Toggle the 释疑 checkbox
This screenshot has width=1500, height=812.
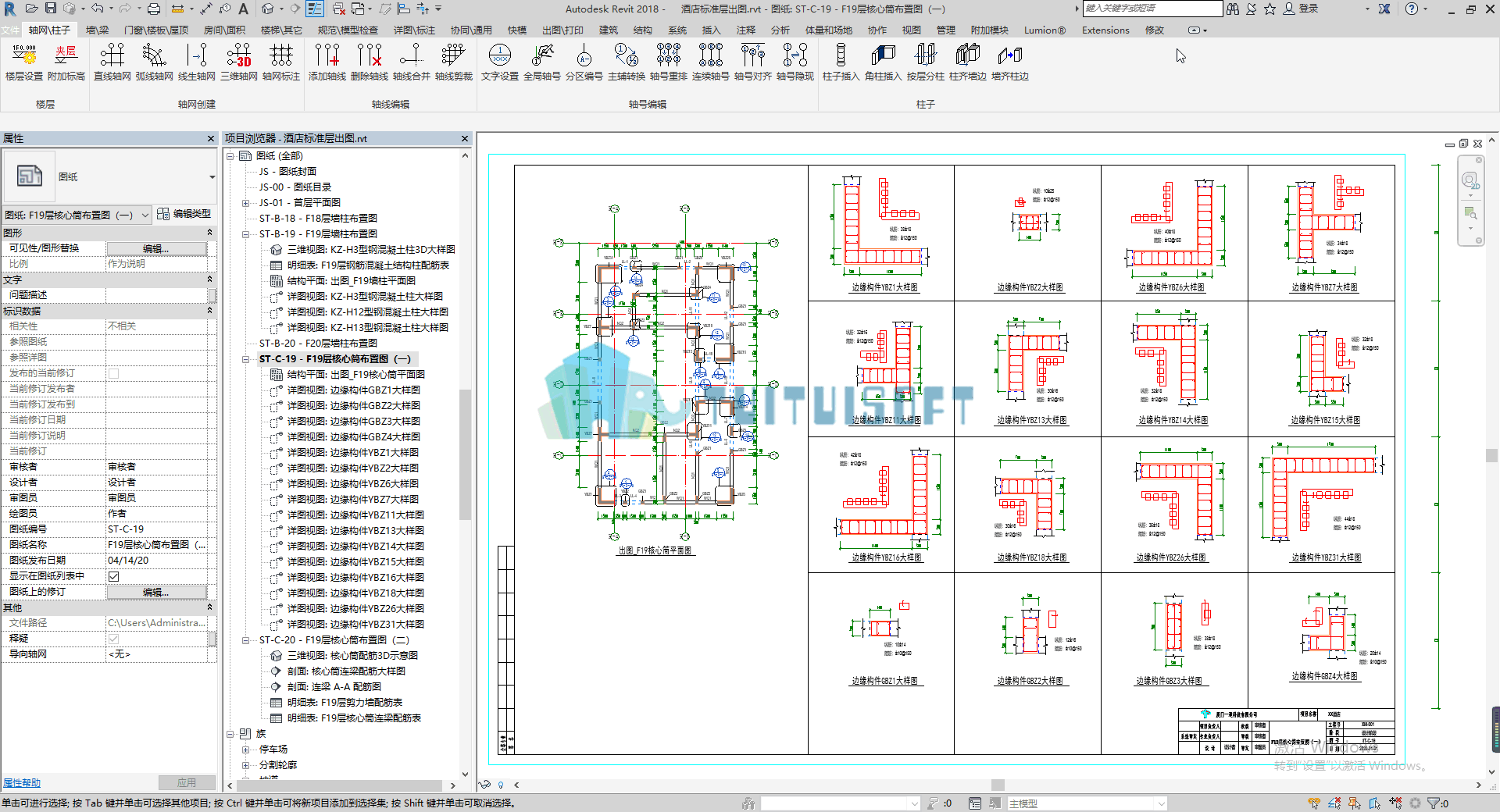tap(114, 639)
